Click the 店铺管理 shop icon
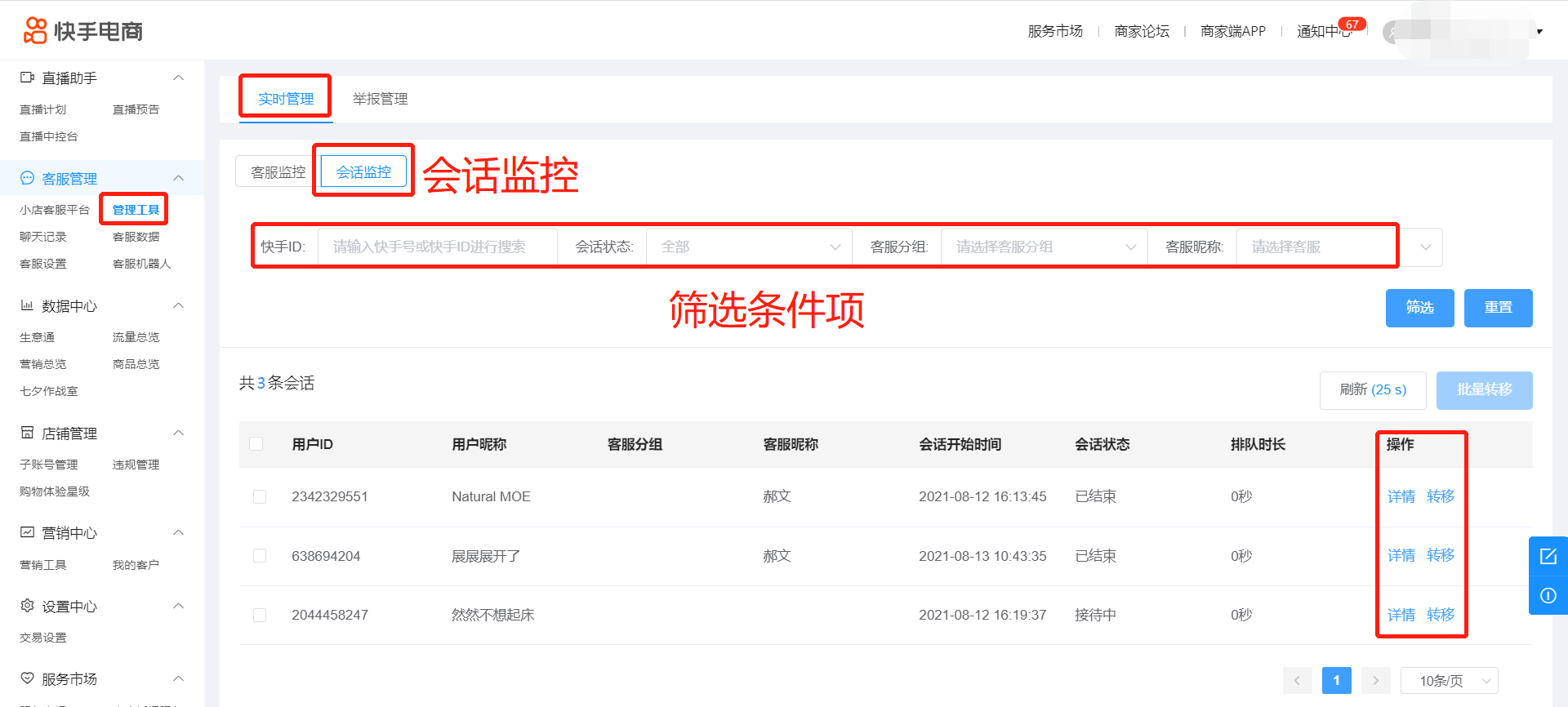The image size is (1568, 707). click(27, 433)
